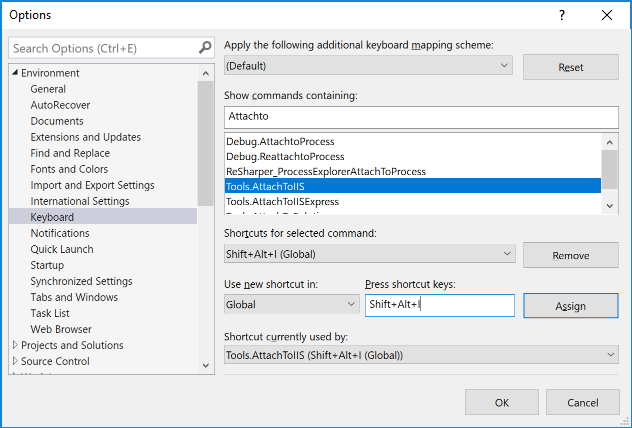Select the General options page
Image resolution: width=632 pixels, height=428 pixels.
[x=48, y=89]
